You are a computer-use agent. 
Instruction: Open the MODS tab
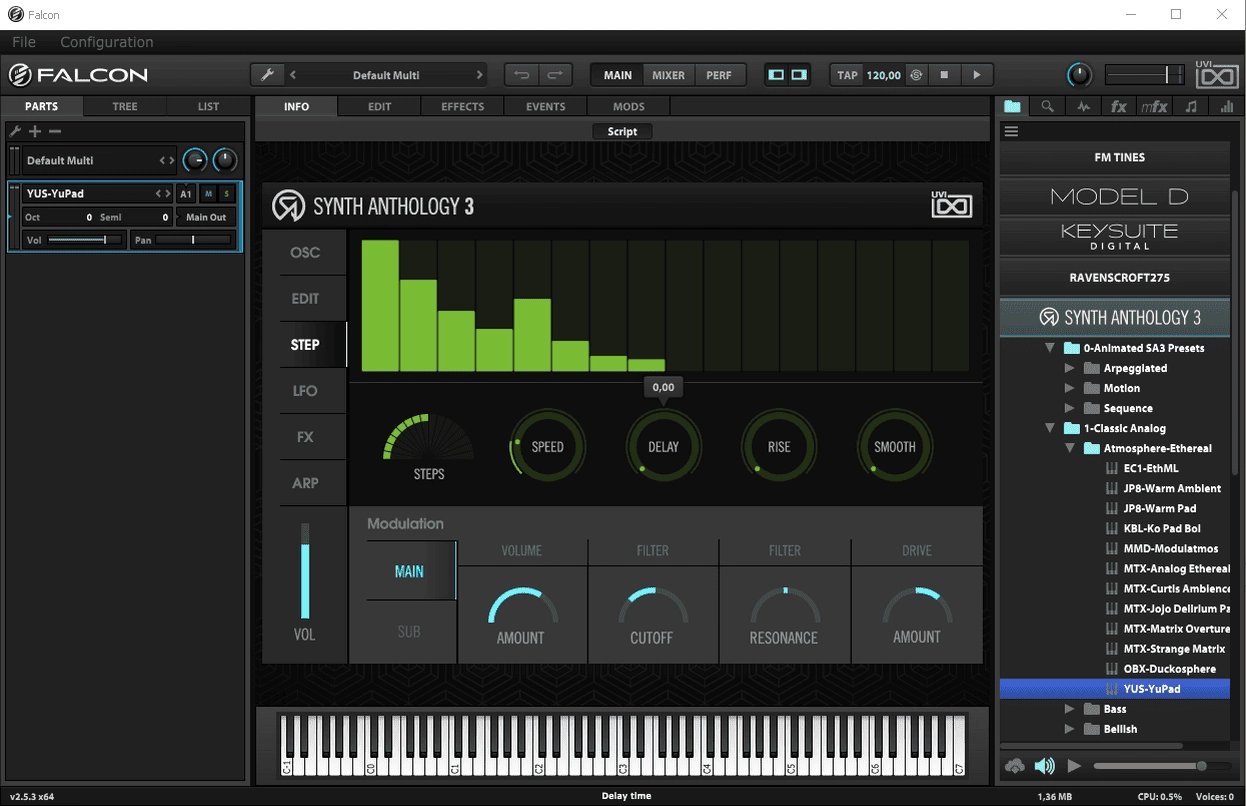click(x=629, y=106)
